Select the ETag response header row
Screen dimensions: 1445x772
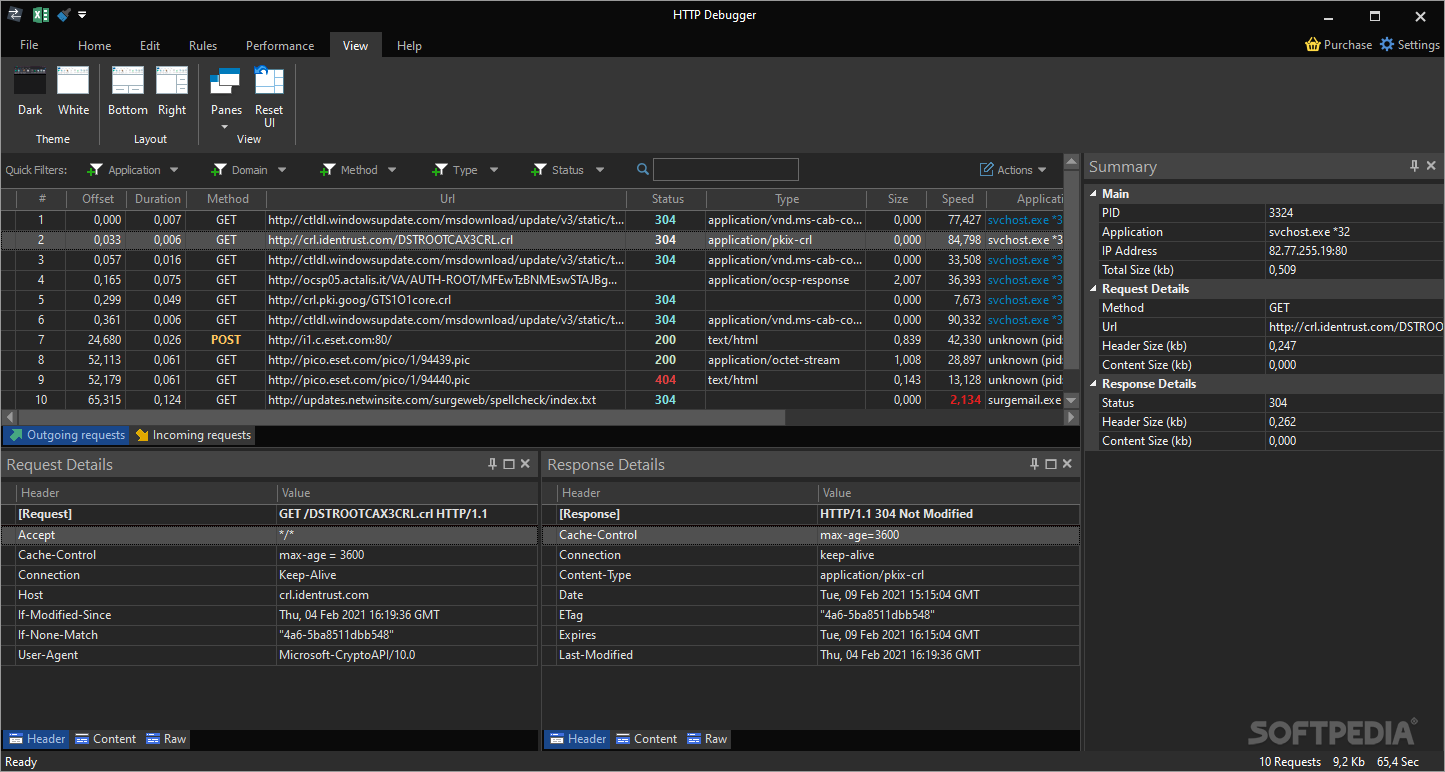coord(811,615)
